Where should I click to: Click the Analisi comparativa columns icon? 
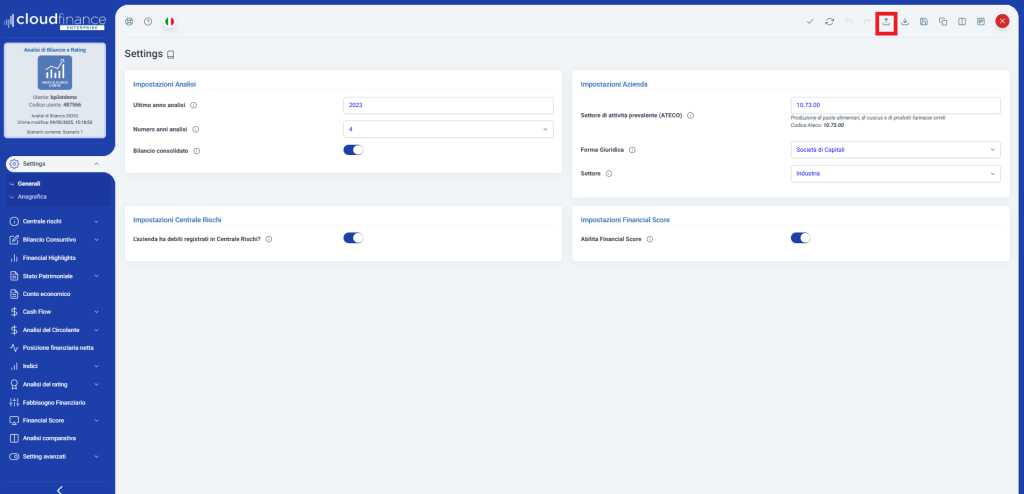(x=14, y=438)
